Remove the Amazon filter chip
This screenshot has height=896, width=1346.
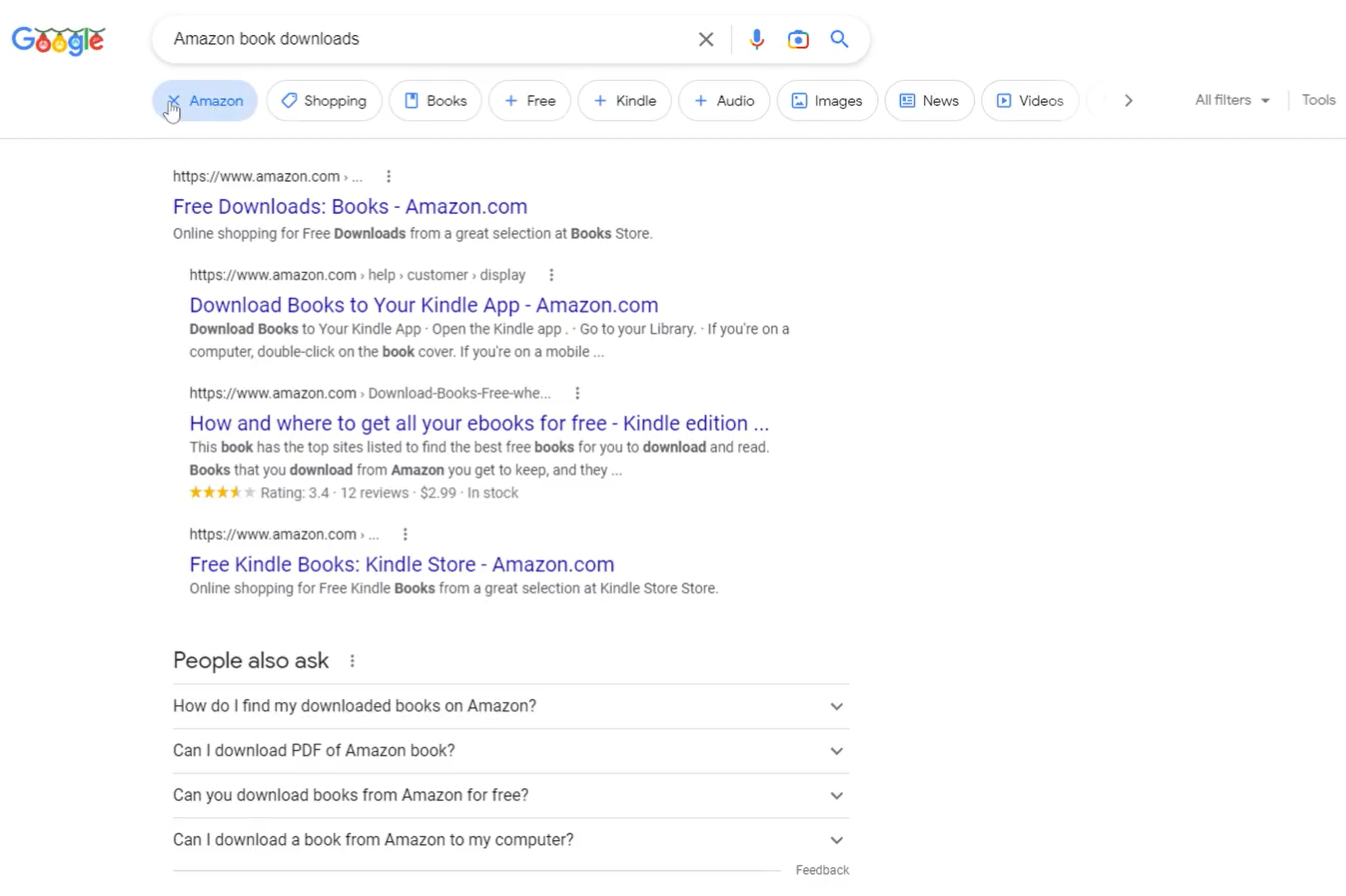click(x=174, y=101)
